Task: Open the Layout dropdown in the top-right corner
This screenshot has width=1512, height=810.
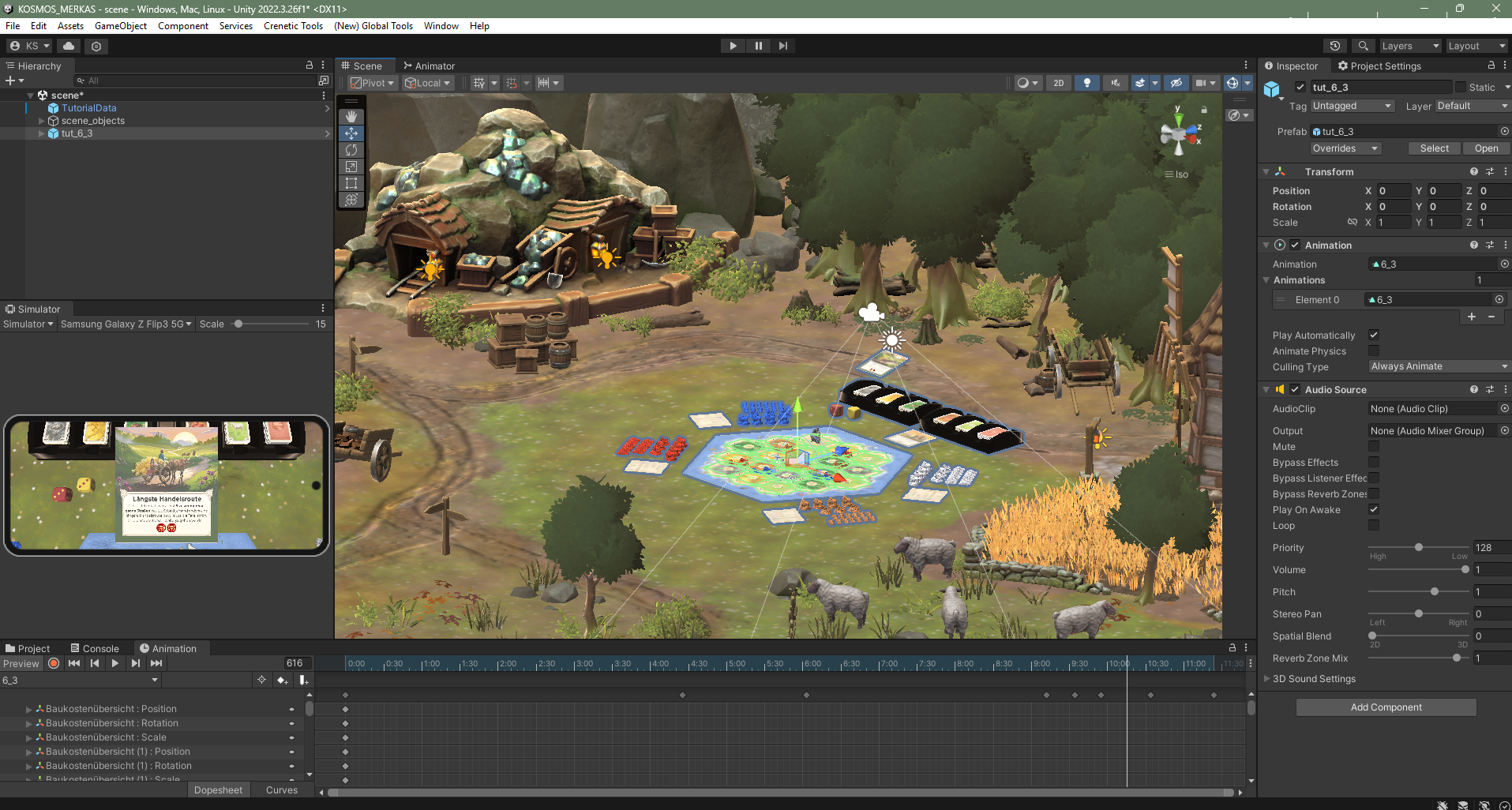Action: [x=1476, y=45]
